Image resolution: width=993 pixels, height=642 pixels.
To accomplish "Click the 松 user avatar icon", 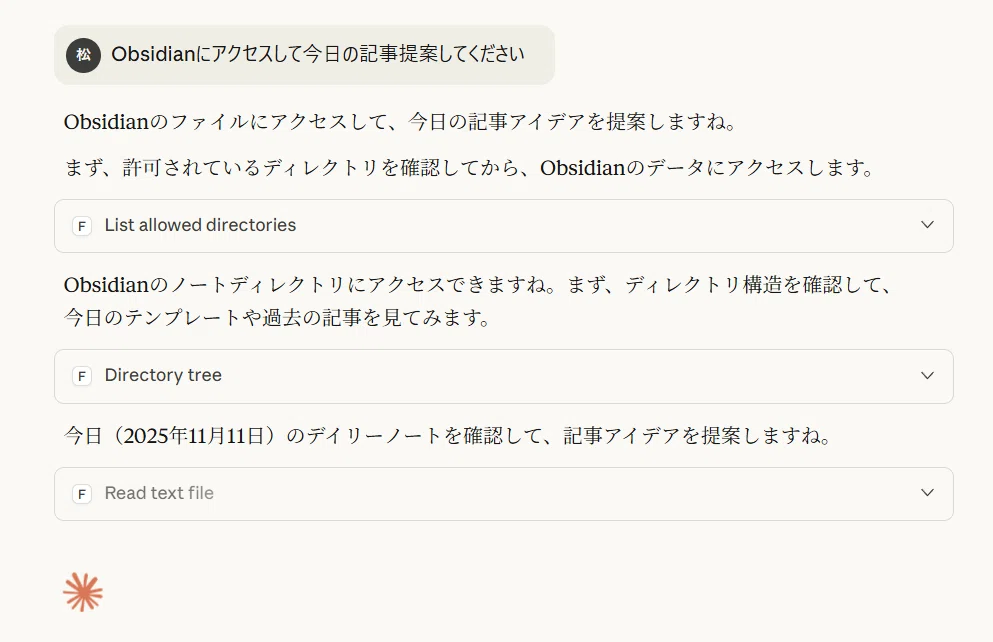I will [x=84, y=55].
